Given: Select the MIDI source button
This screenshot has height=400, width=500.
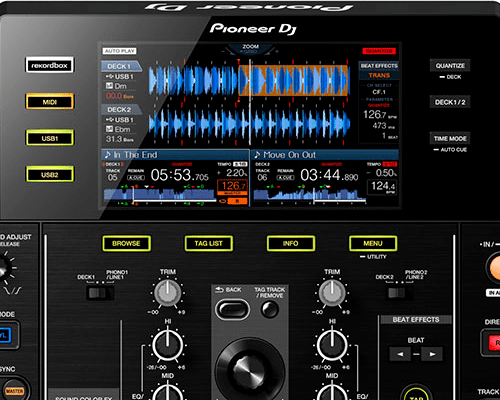Looking at the screenshot, I should pyautogui.click(x=50, y=102).
